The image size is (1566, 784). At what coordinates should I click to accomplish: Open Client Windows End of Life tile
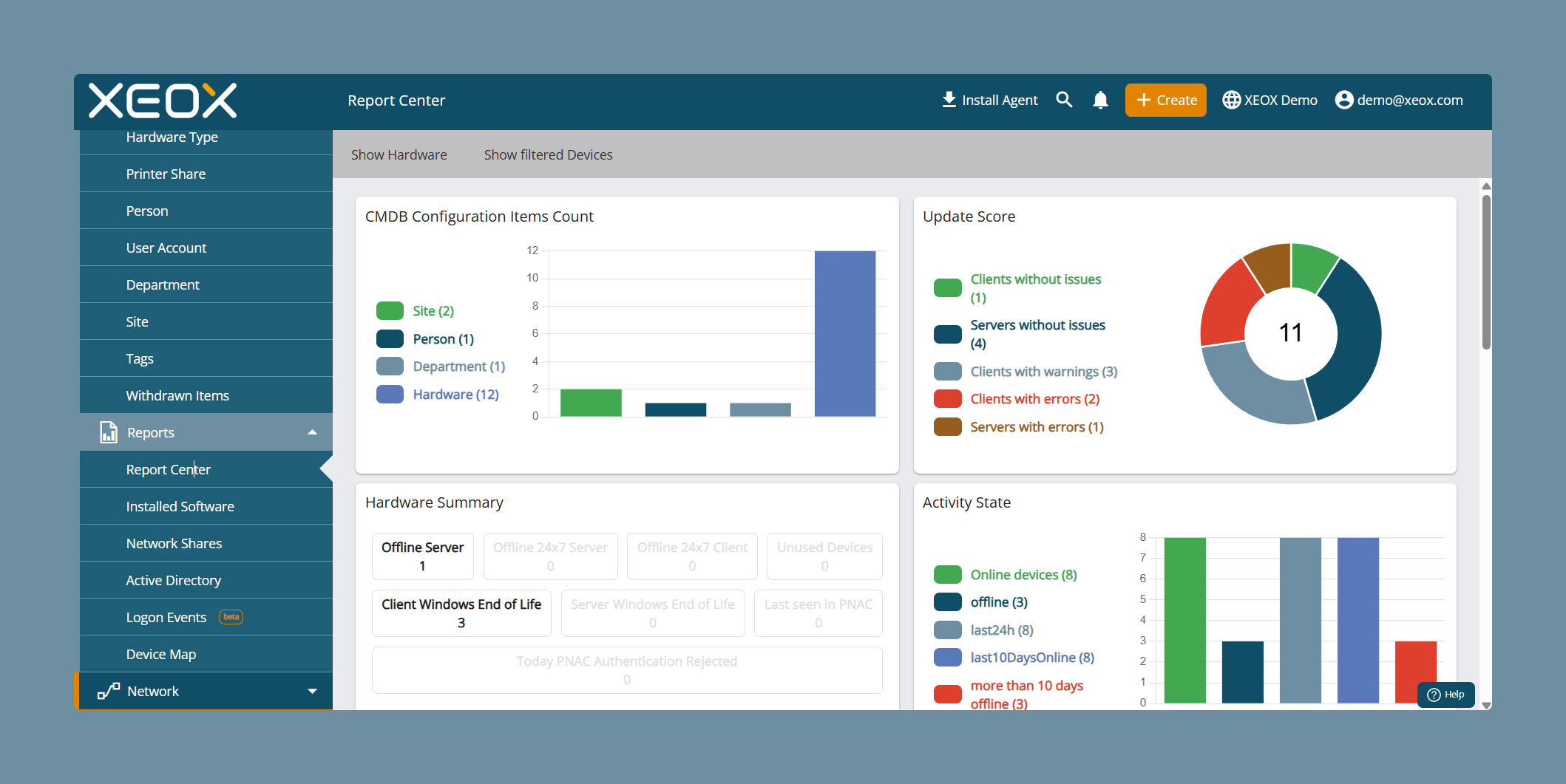pyautogui.click(x=461, y=613)
